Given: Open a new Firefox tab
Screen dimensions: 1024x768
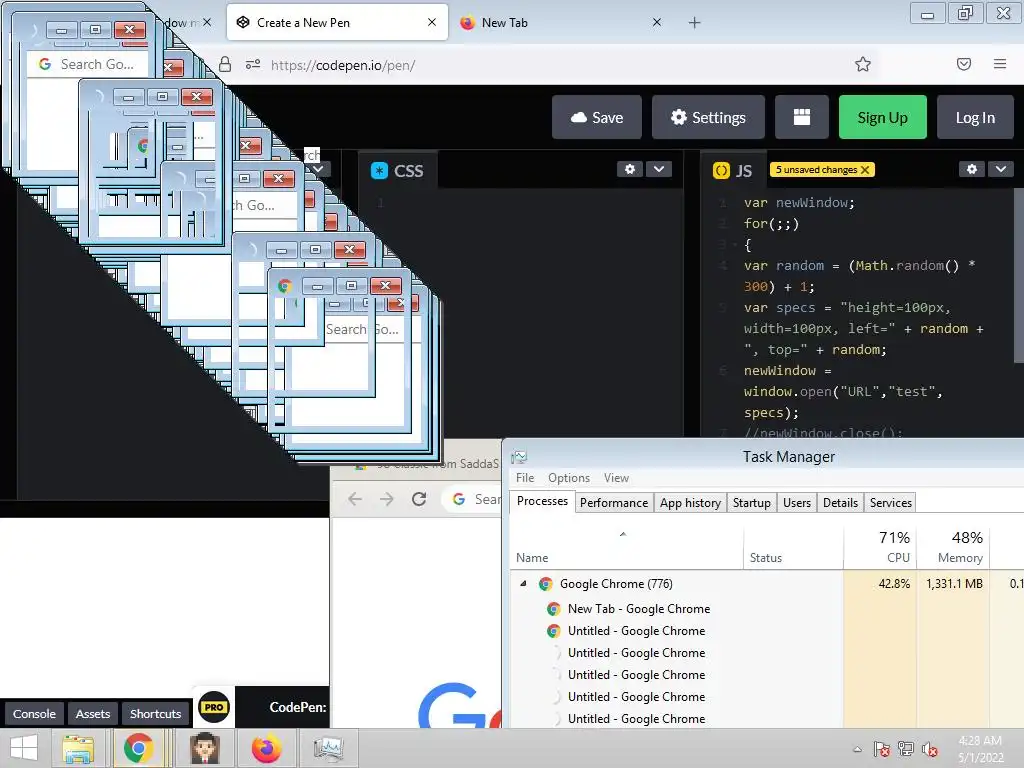Looking at the screenshot, I should (694, 23).
